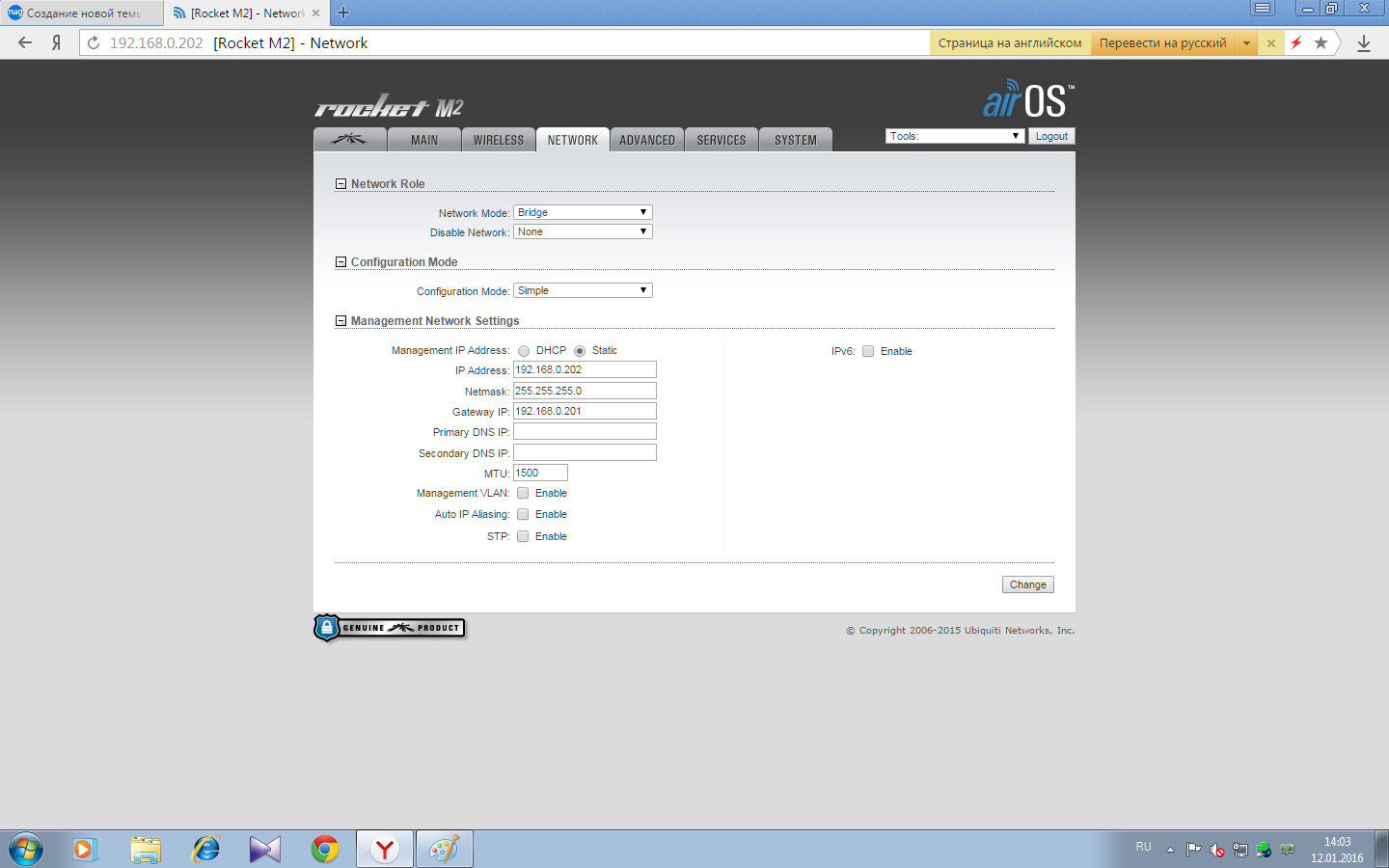
Task: Launch media player from taskbar
Action: 85,850
